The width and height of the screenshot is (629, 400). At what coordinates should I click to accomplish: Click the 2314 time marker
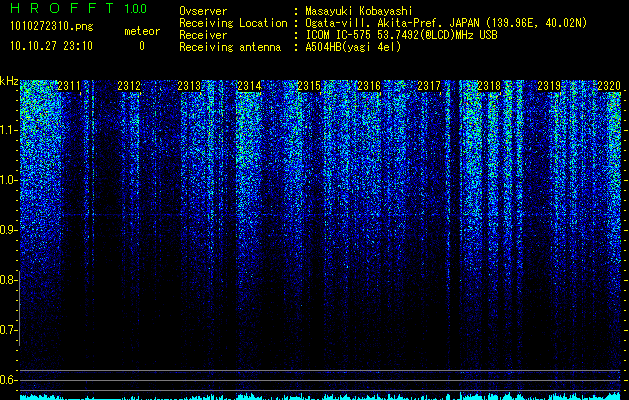[249, 86]
